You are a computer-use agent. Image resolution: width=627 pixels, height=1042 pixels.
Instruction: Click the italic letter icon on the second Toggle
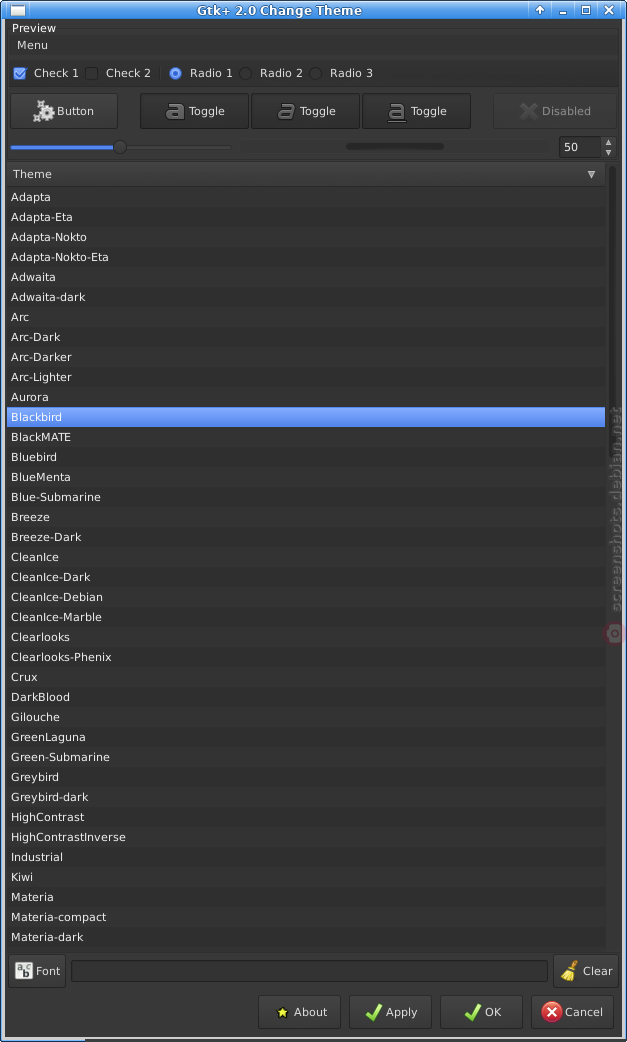tap(286, 111)
